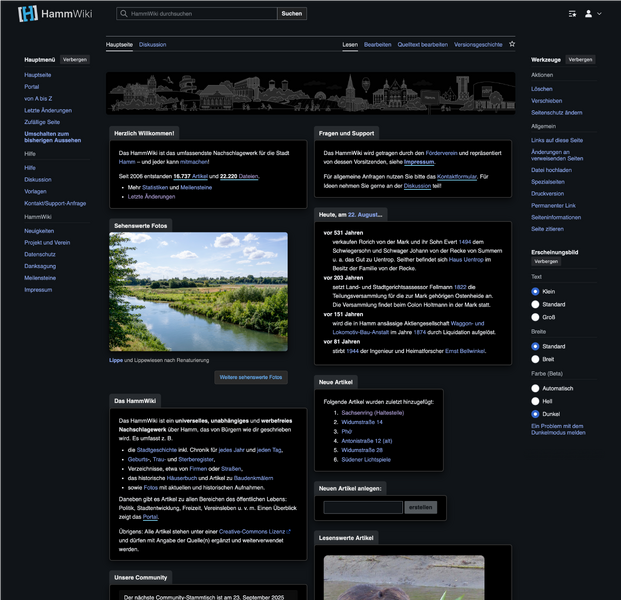Click the HammWiki logo icon
621x600 pixels.
coord(28,14)
